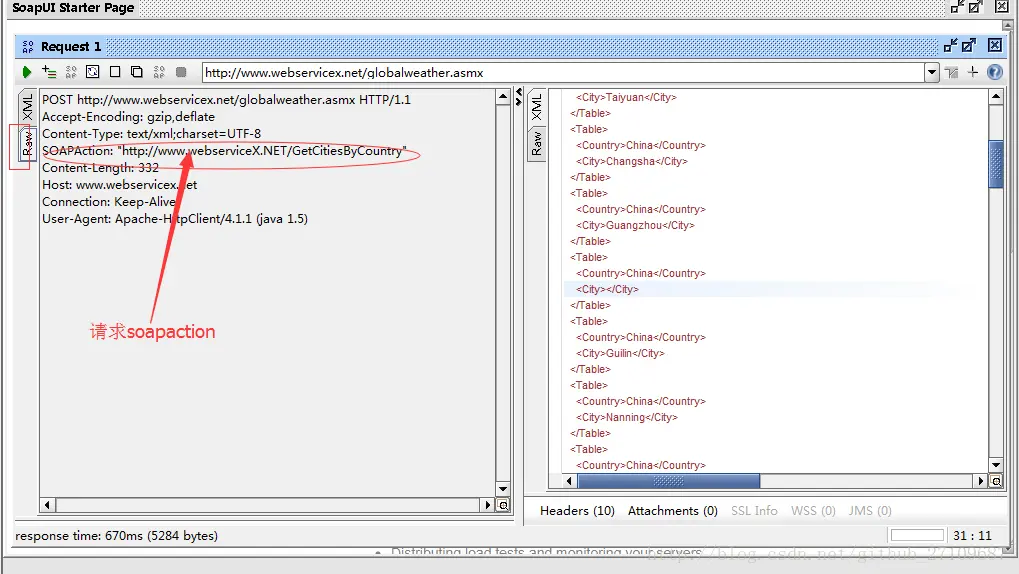Click the second greyed SOAP icon in toolbar
This screenshot has width=1019, height=574.
point(159,72)
